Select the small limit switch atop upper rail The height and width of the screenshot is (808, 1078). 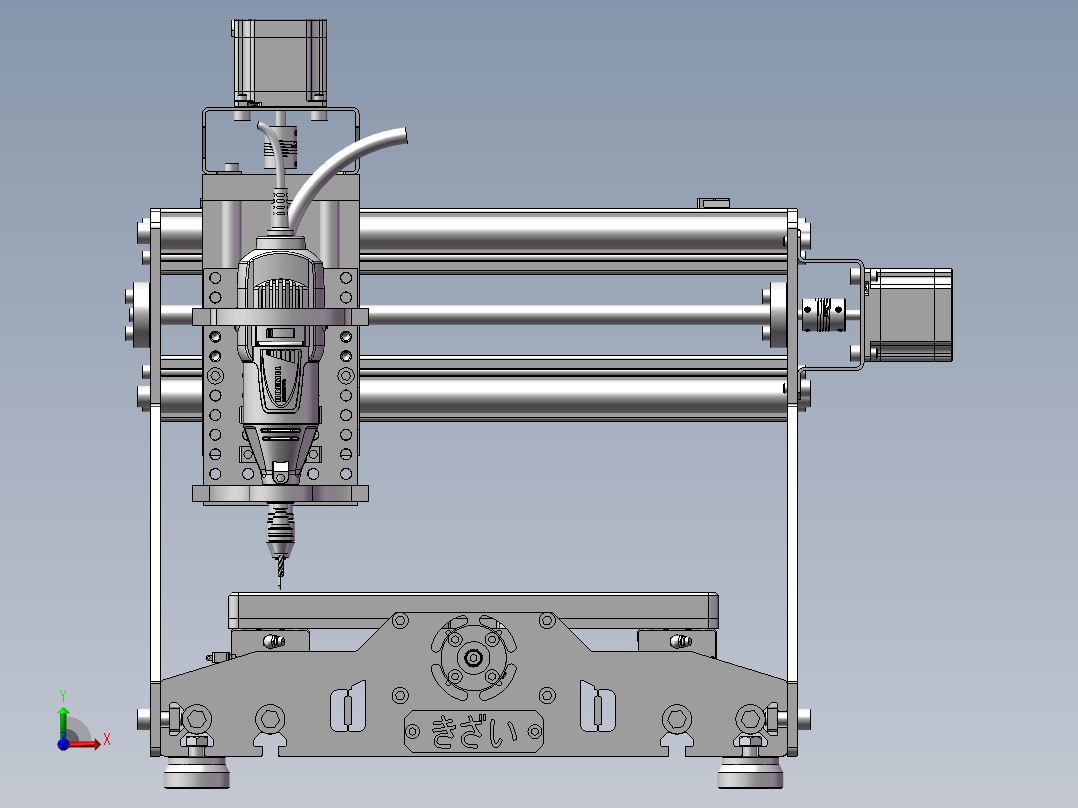point(714,203)
